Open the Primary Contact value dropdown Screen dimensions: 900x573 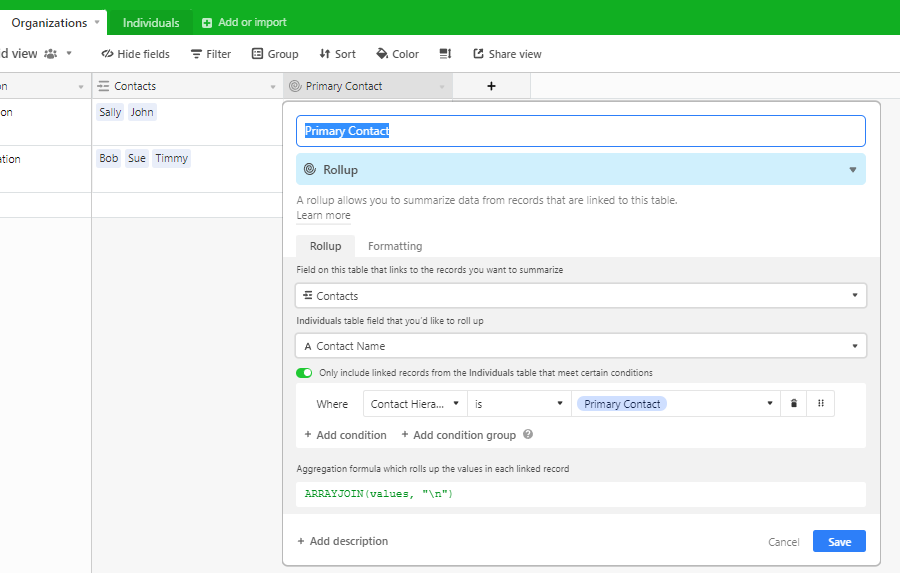[x=676, y=404]
